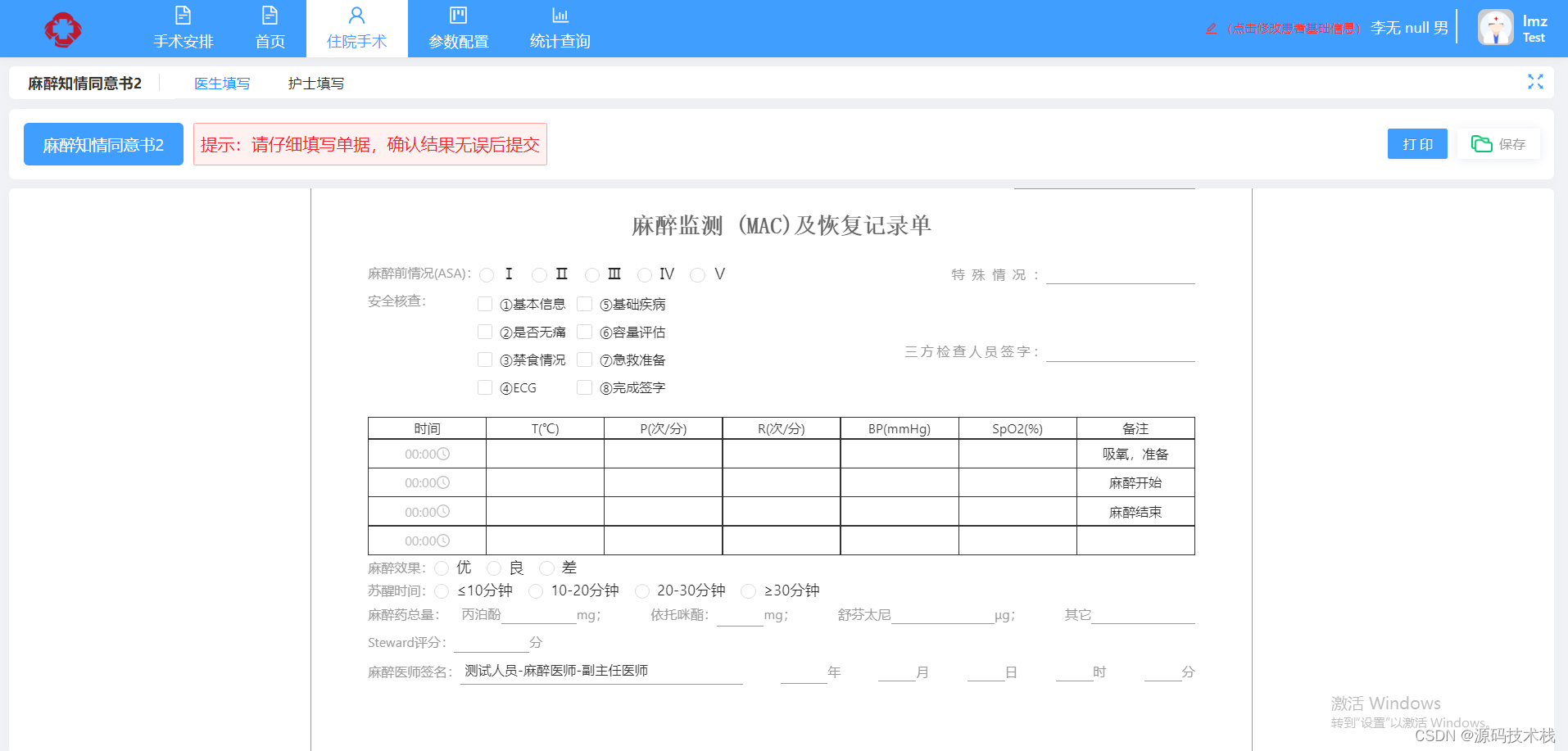Check the ⑥容量评估 checkbox
The height and width of the screenshot is (751, 1568).
(x=584, y=332)
